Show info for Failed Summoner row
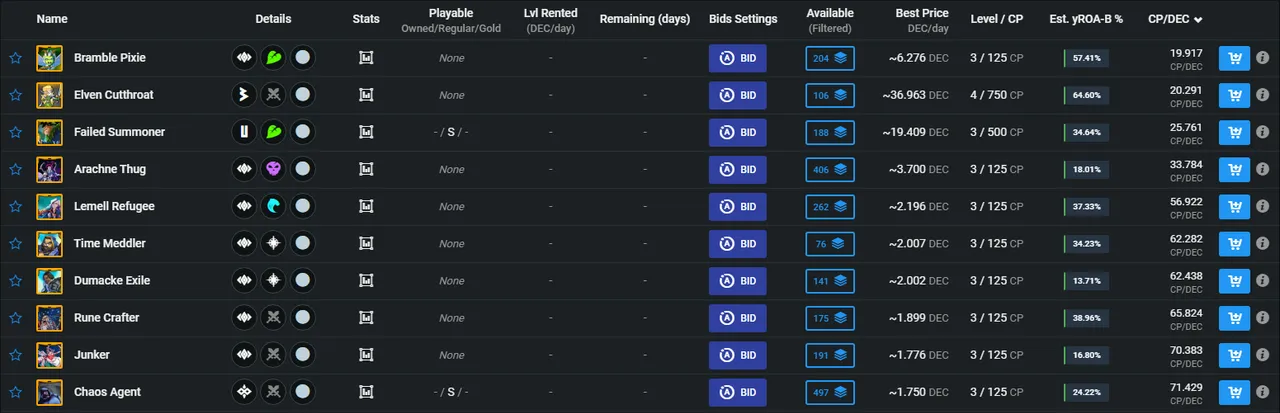Image resolution: width=1280 pixels, height=413 pixels. pyautogui.click(x=1263, y=132)
